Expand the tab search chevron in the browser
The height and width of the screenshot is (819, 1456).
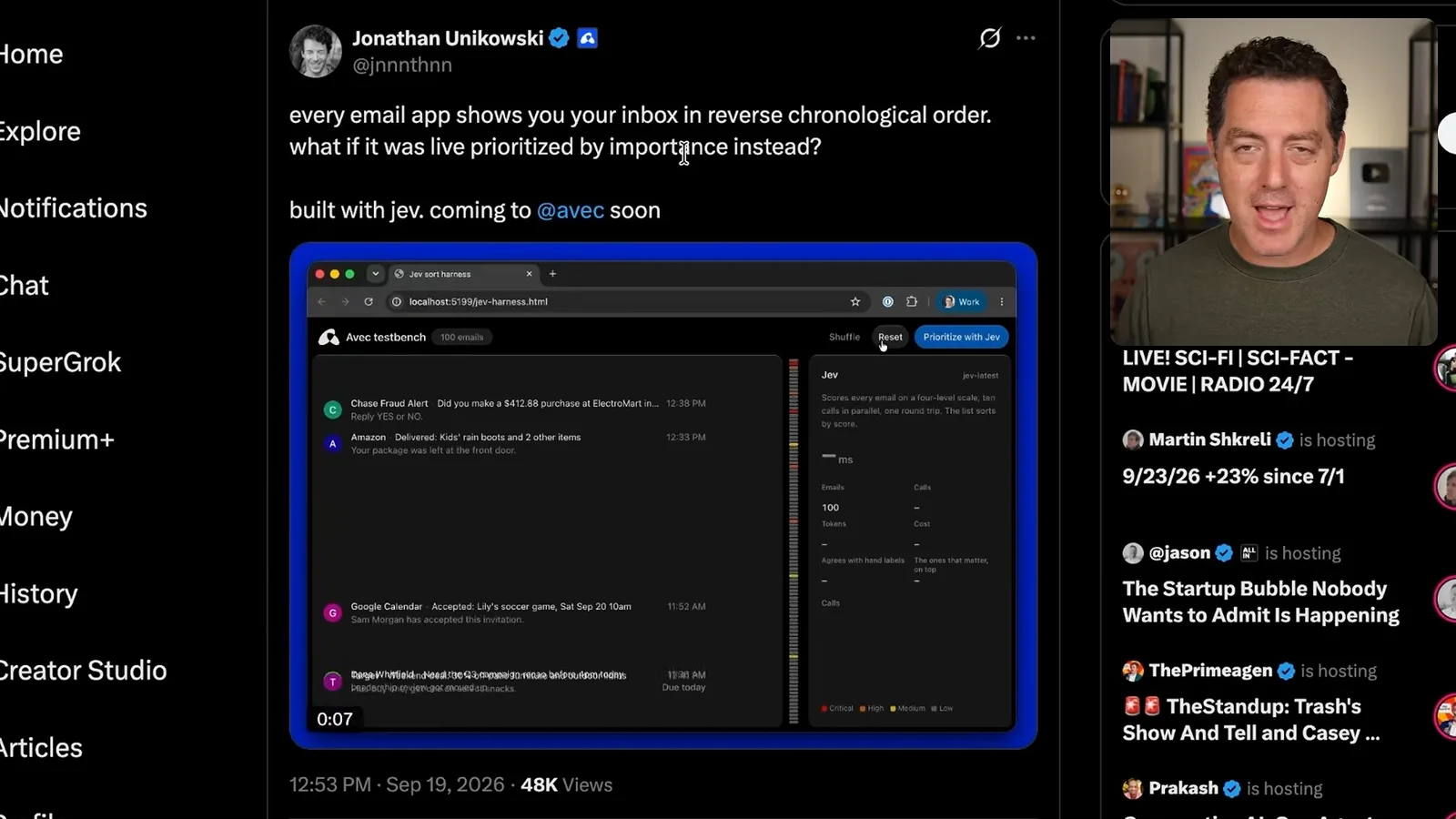coord(375,273)
